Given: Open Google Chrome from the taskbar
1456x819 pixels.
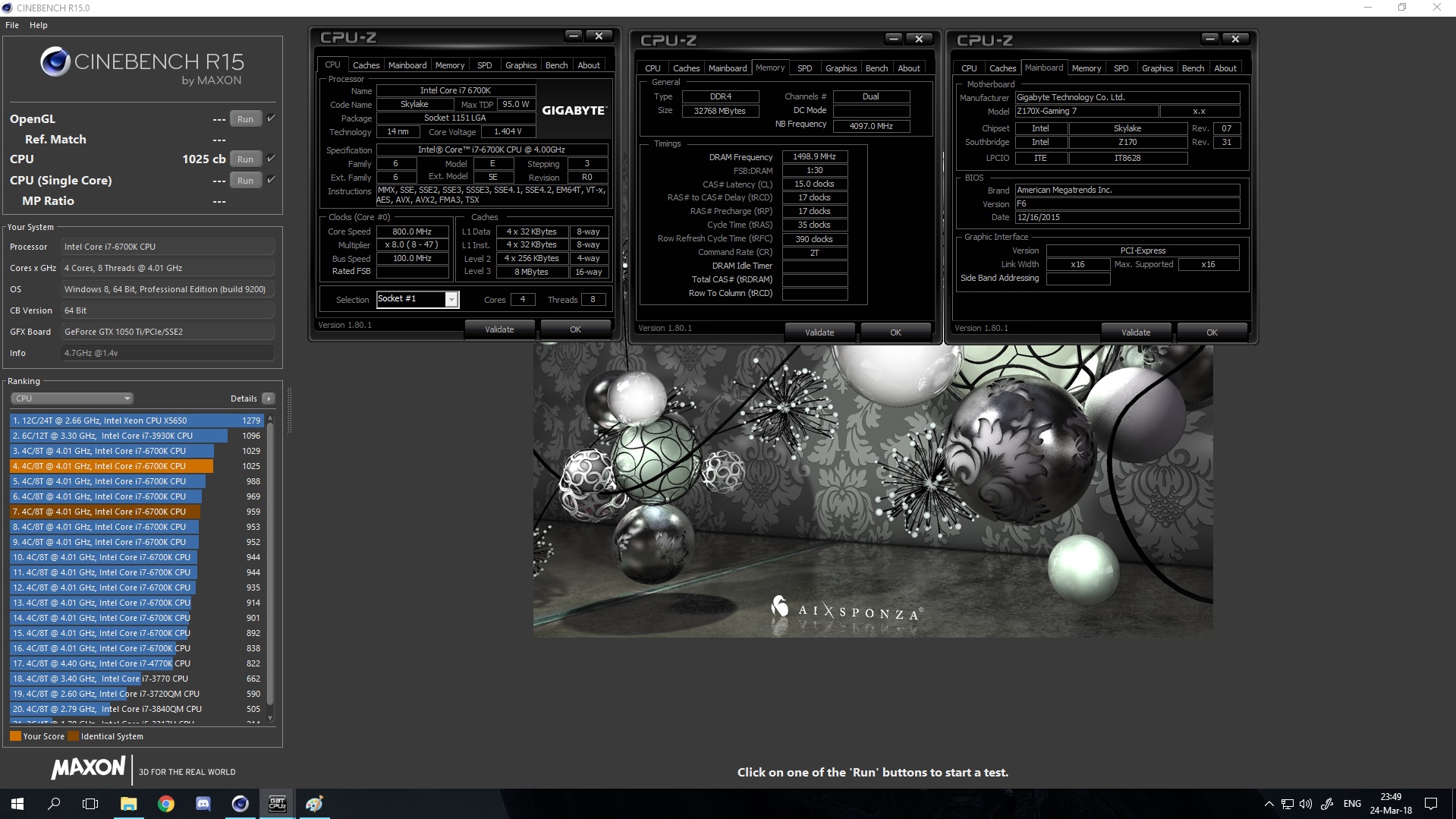Looking at the screenshot, I should click(165, 804).
